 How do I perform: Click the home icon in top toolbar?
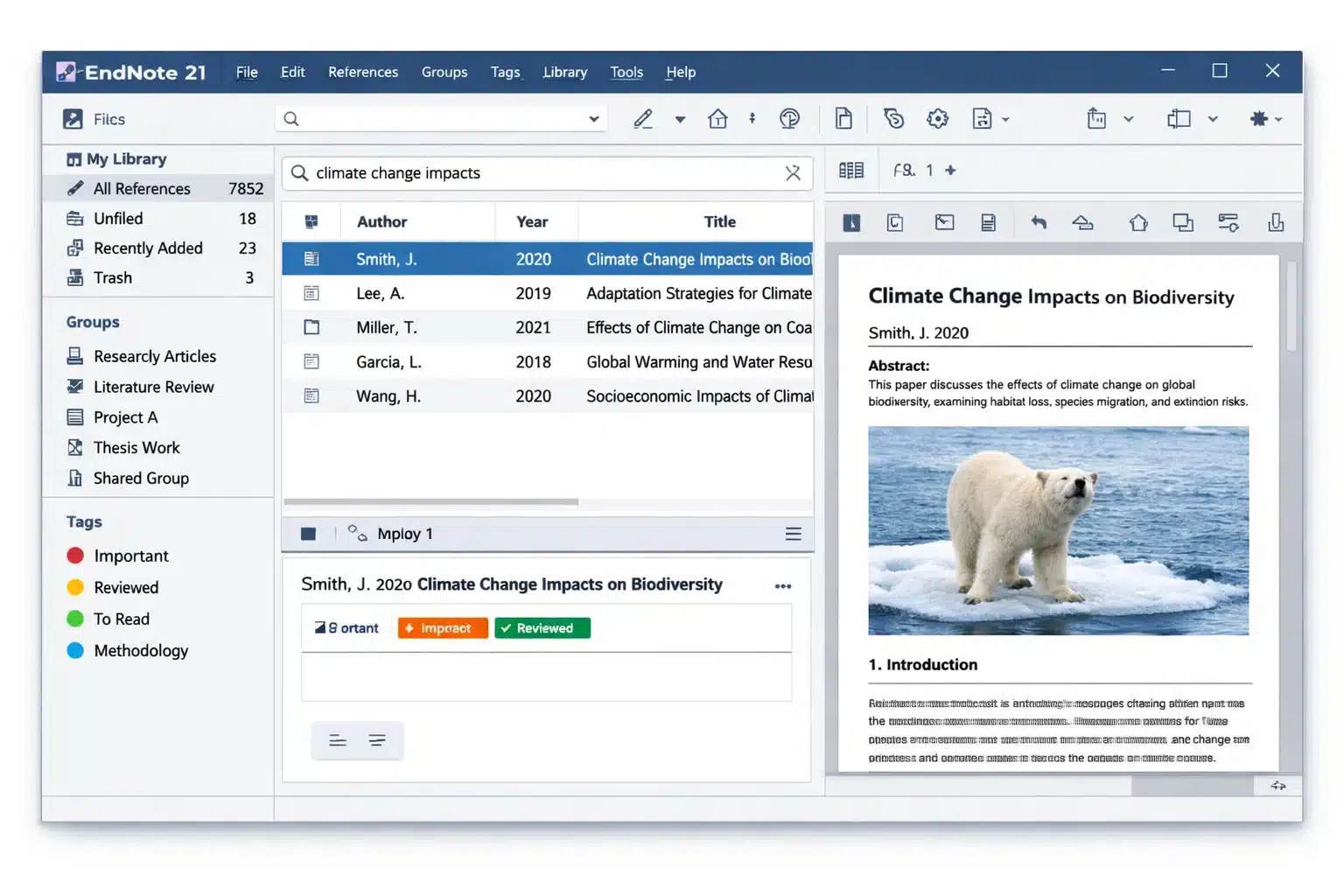717,119
